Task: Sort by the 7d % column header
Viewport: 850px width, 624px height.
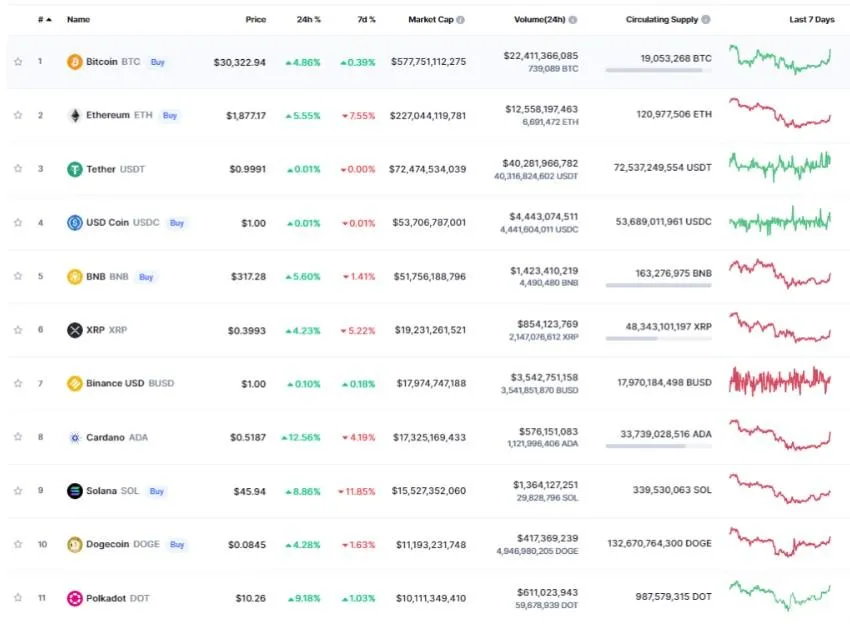Action: pyautogui.click(x=364, y=19)
